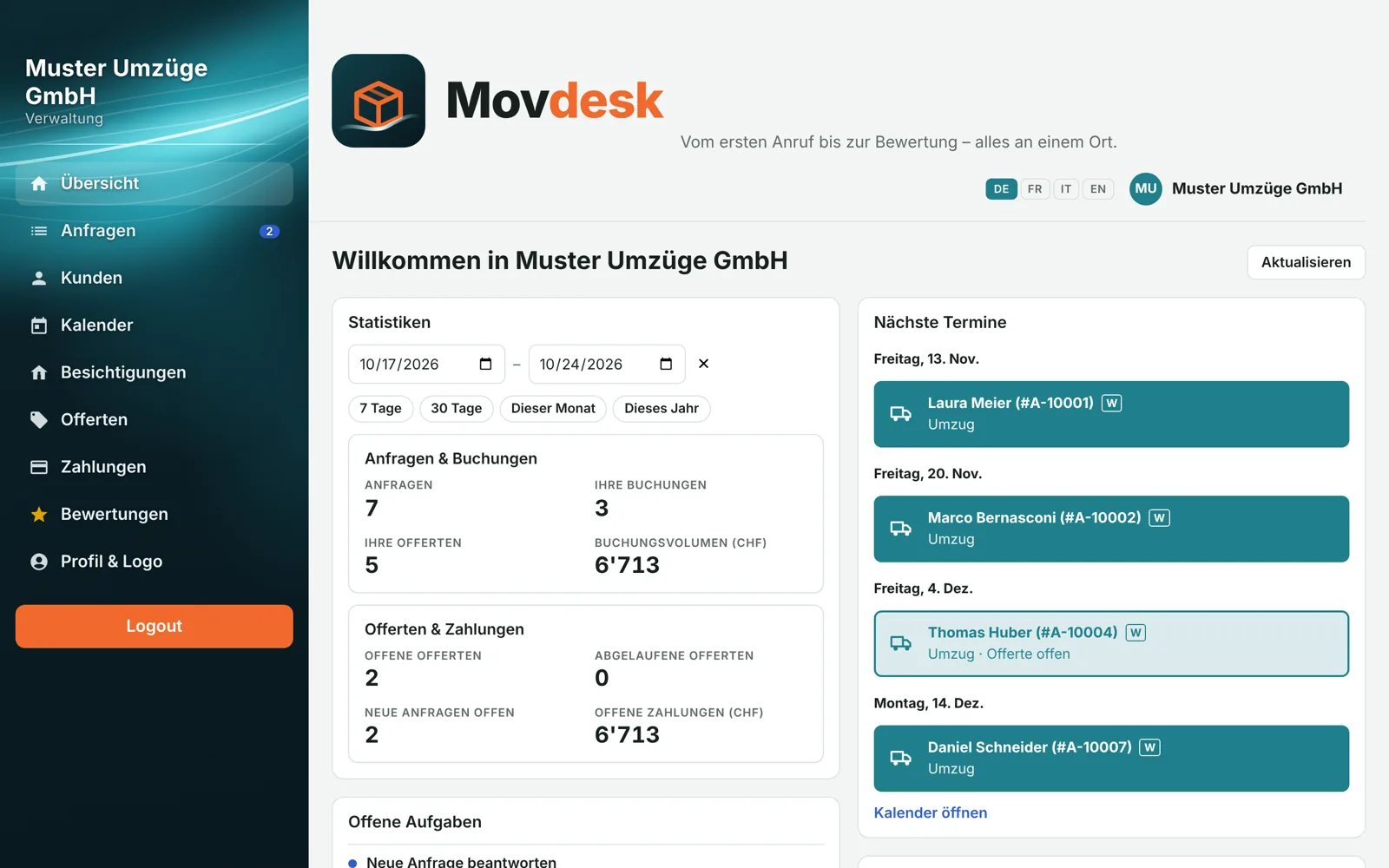Select the 7 Tage range chip
Image resolution: width=1389 pixels, height=868 pixels.
pos(381,408)
